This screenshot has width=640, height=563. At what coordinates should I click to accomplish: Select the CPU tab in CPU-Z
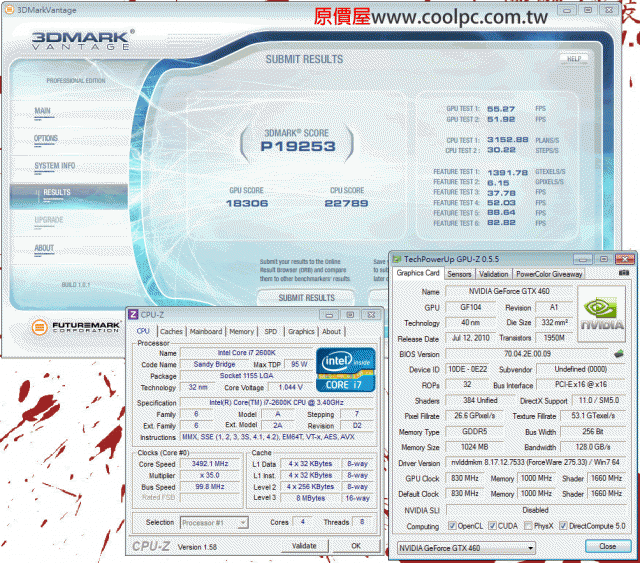pos(143,331)
